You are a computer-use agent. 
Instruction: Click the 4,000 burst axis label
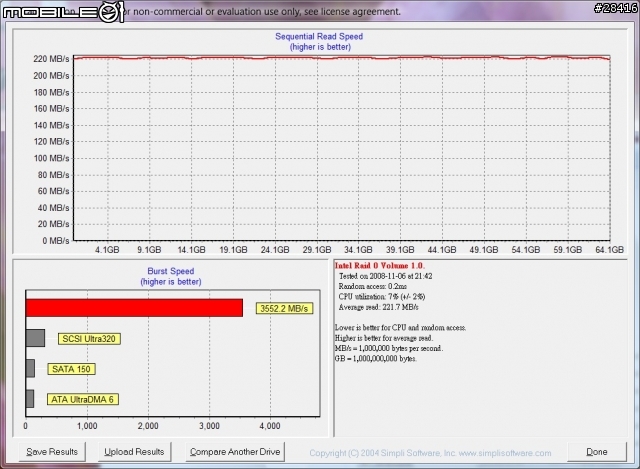pyautogui.click(x=270, y=426)
